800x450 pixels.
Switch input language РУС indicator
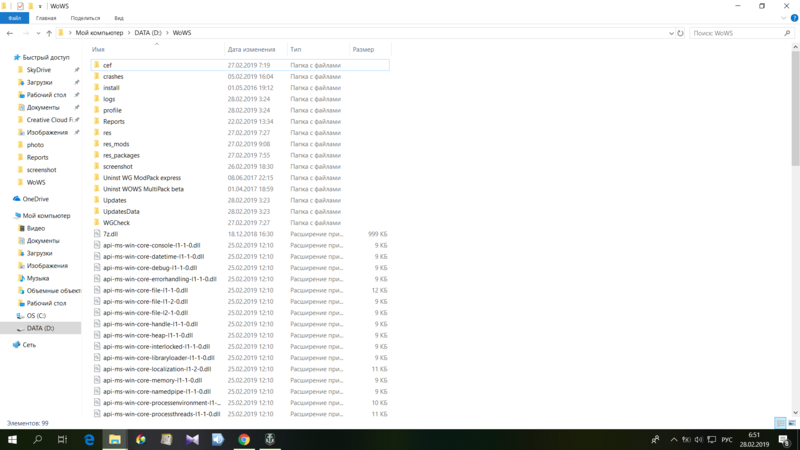(727, 440)
